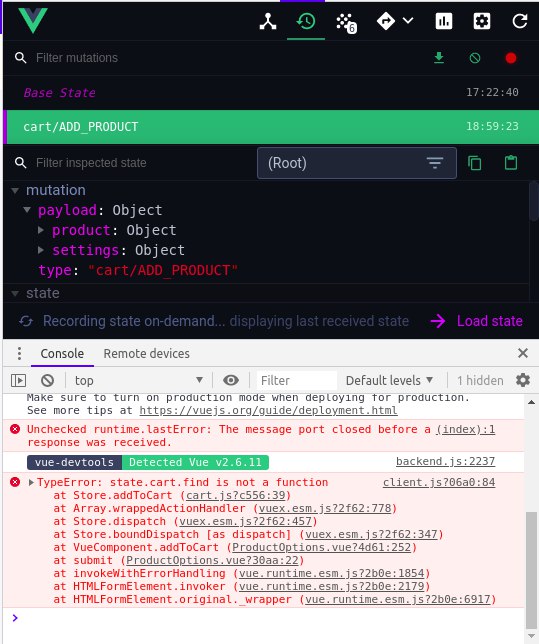The width and height of the screenshot is (539, 644).
Task: Open the console settings gear
Action: 523,380
